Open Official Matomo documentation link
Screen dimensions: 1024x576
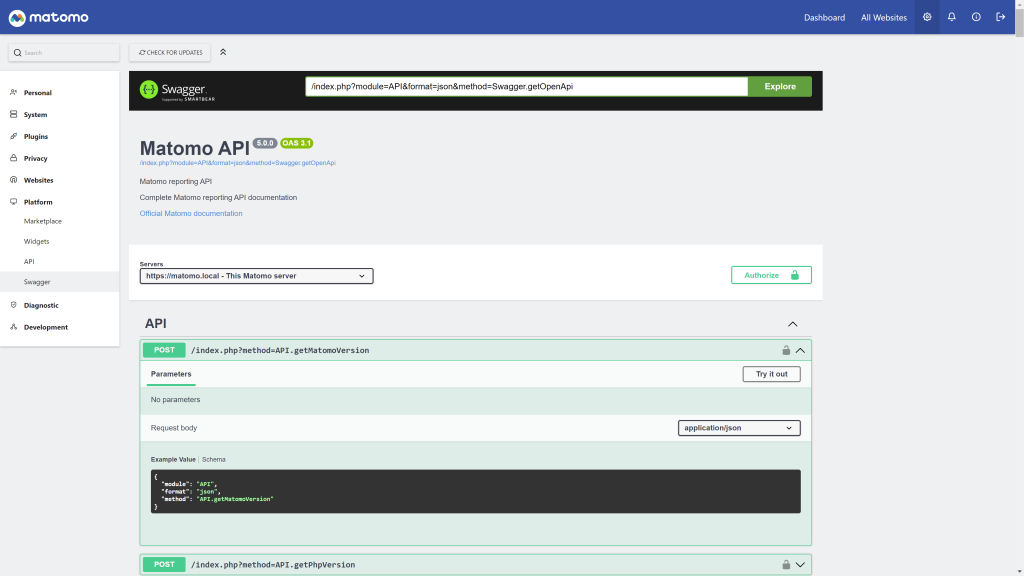click(191, 213)
